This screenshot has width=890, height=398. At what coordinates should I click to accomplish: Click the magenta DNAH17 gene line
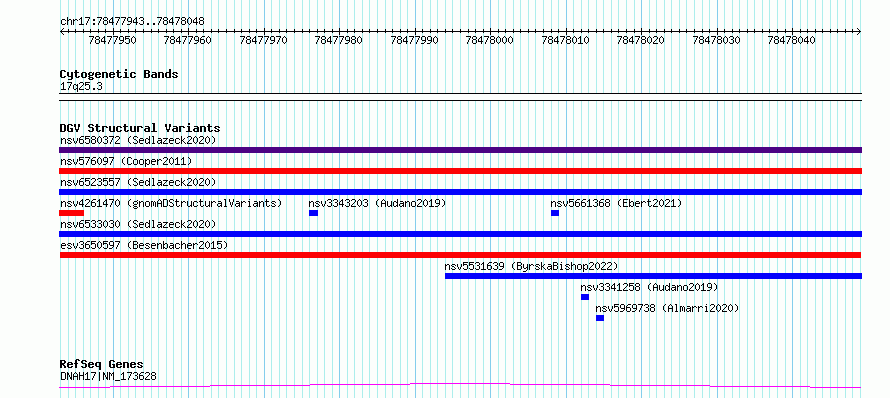[x=460, y=386]
